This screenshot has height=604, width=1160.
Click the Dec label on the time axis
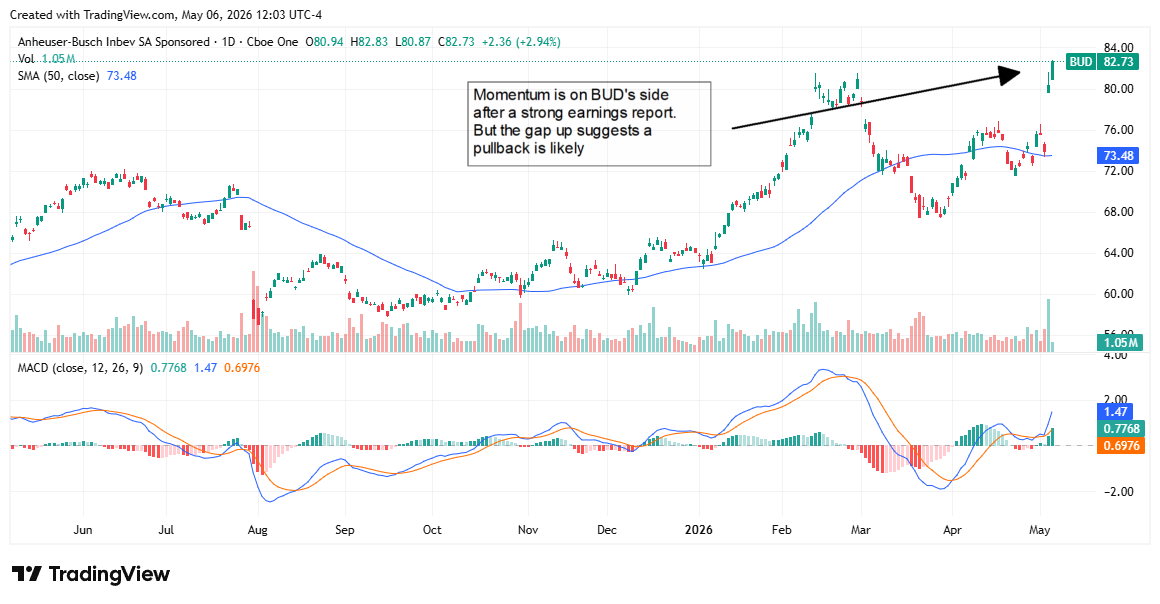click(607, 530)
